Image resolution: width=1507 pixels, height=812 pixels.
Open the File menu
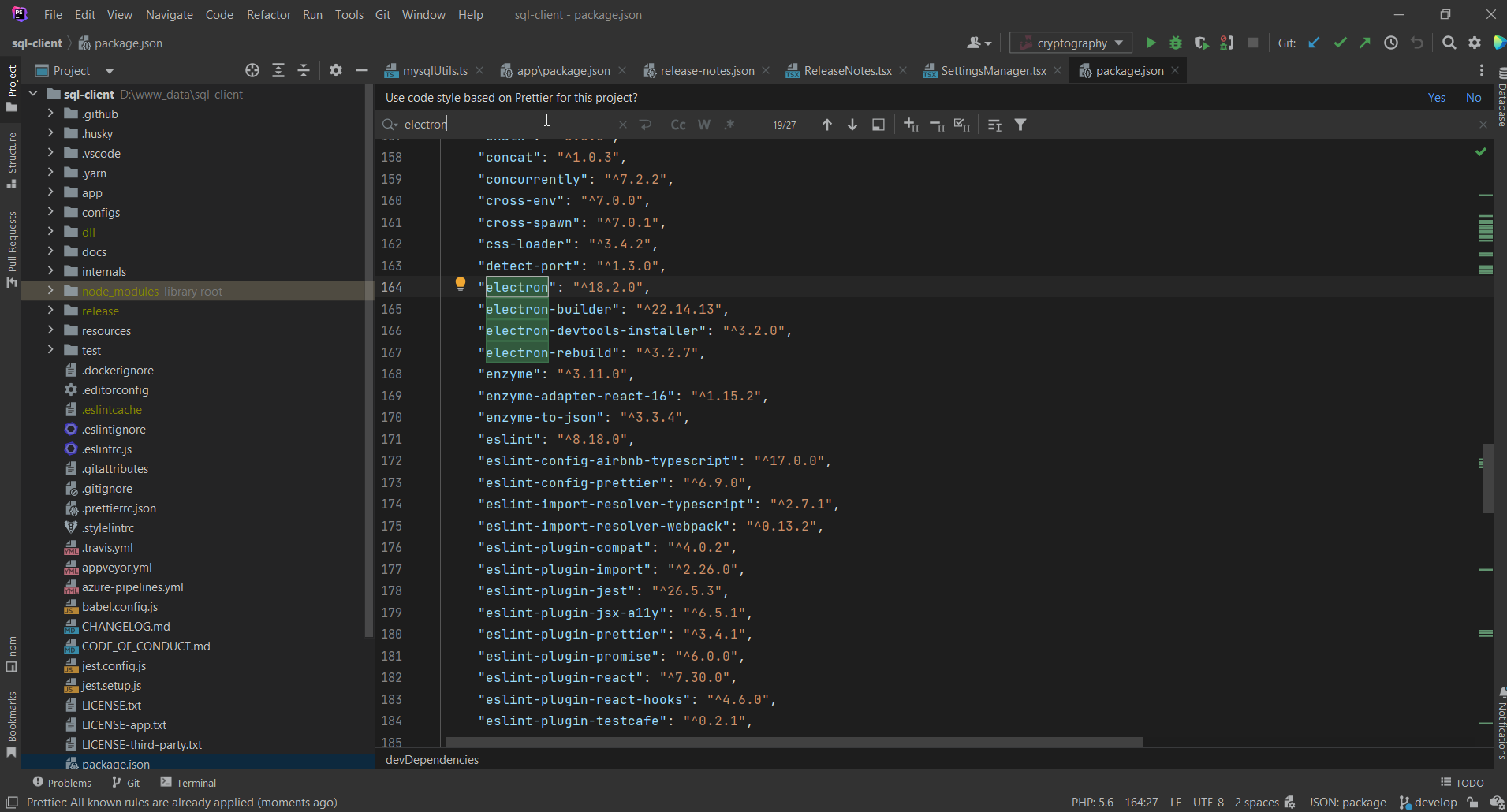coord(53,15)
